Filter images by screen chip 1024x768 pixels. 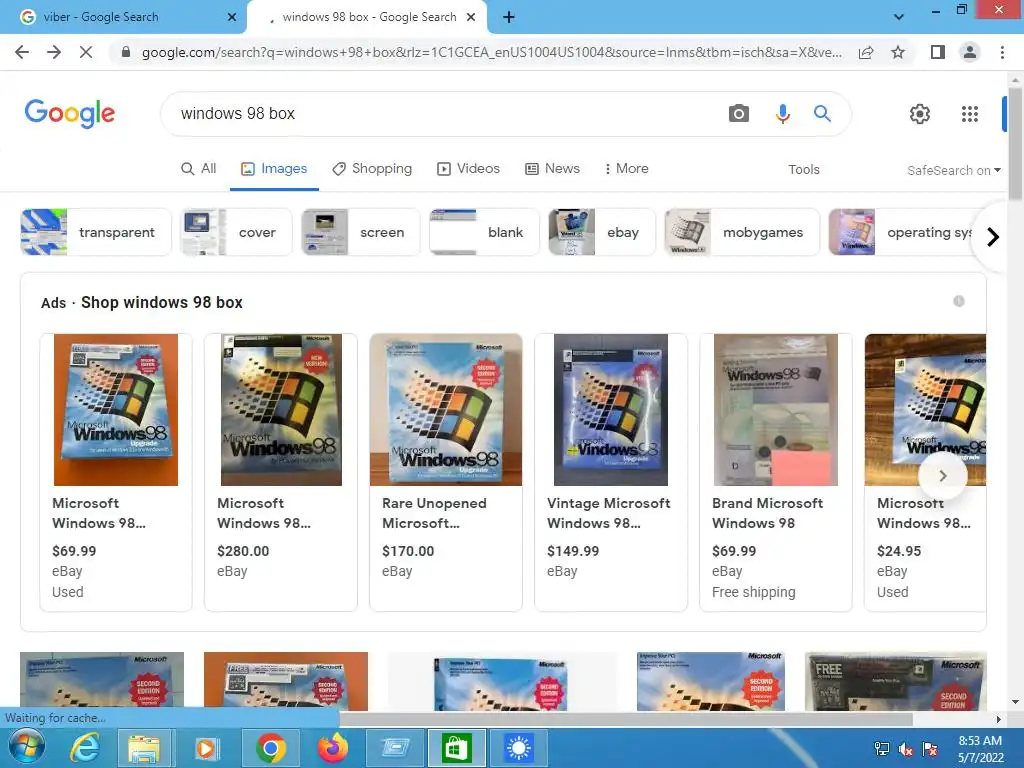360,232
